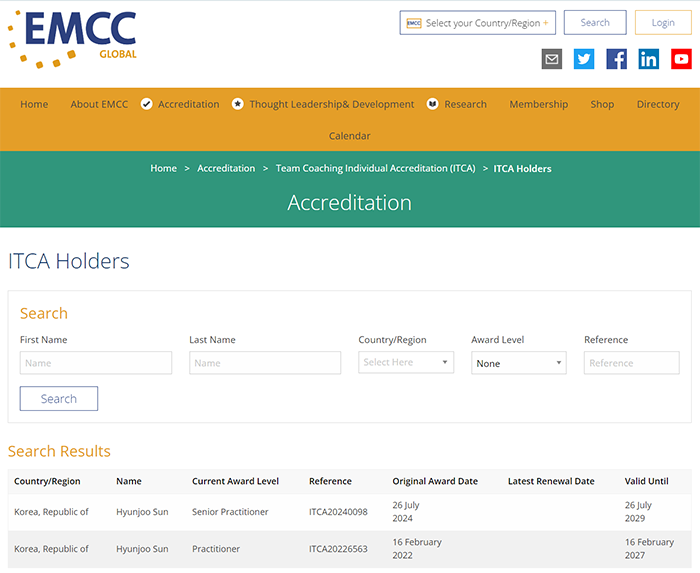This screenshot has height=573, width=700.
Task: Click Korea, Republic of in the ITCA20240098 row
Action: 51,512
